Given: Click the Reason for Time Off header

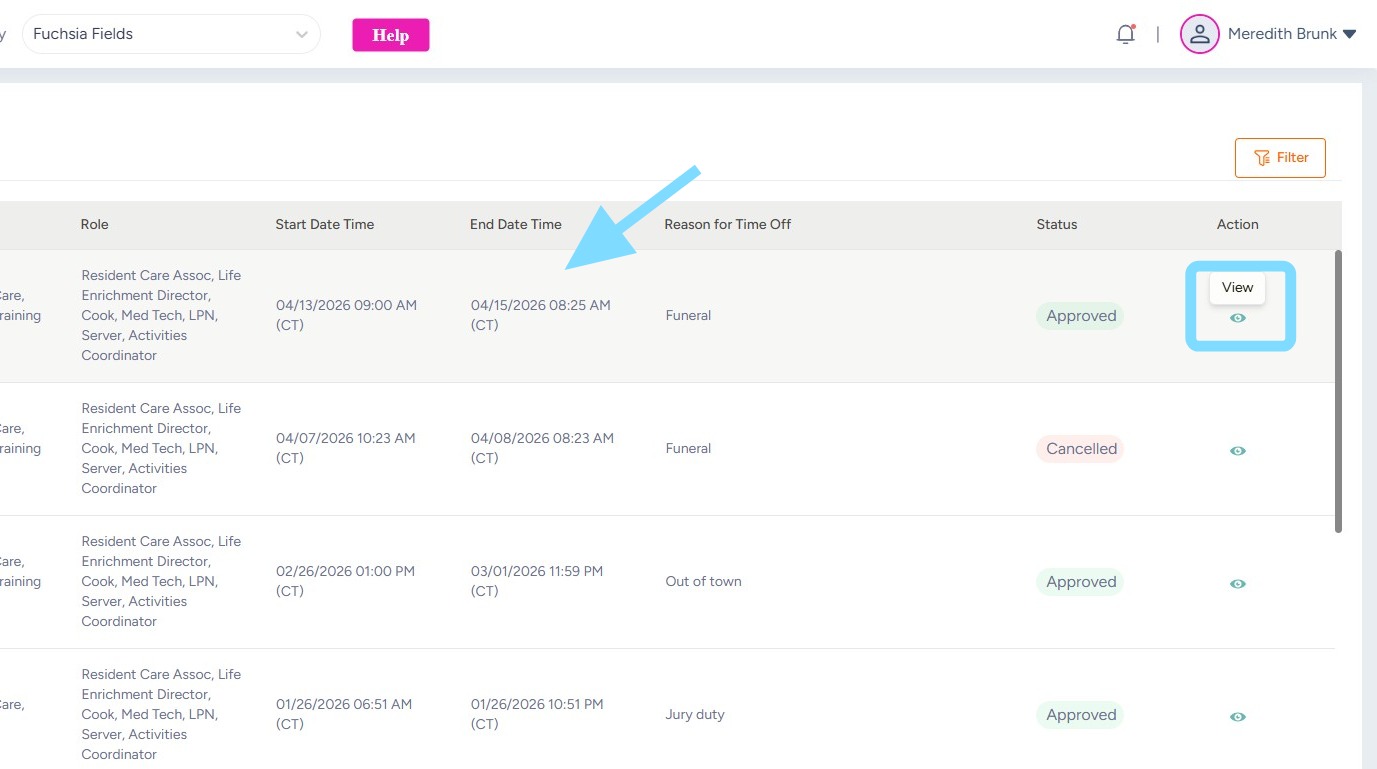Looking at the screenshot, I should click(x=728, y=225).
